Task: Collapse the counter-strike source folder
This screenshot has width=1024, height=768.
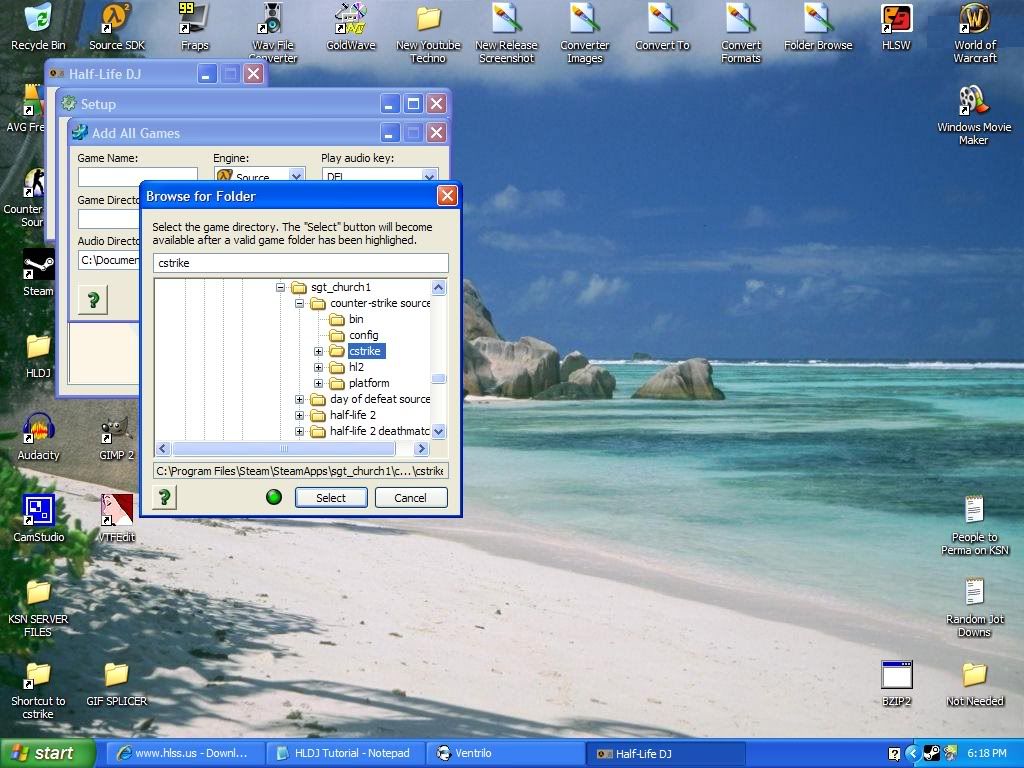Action: pos(299,303)
